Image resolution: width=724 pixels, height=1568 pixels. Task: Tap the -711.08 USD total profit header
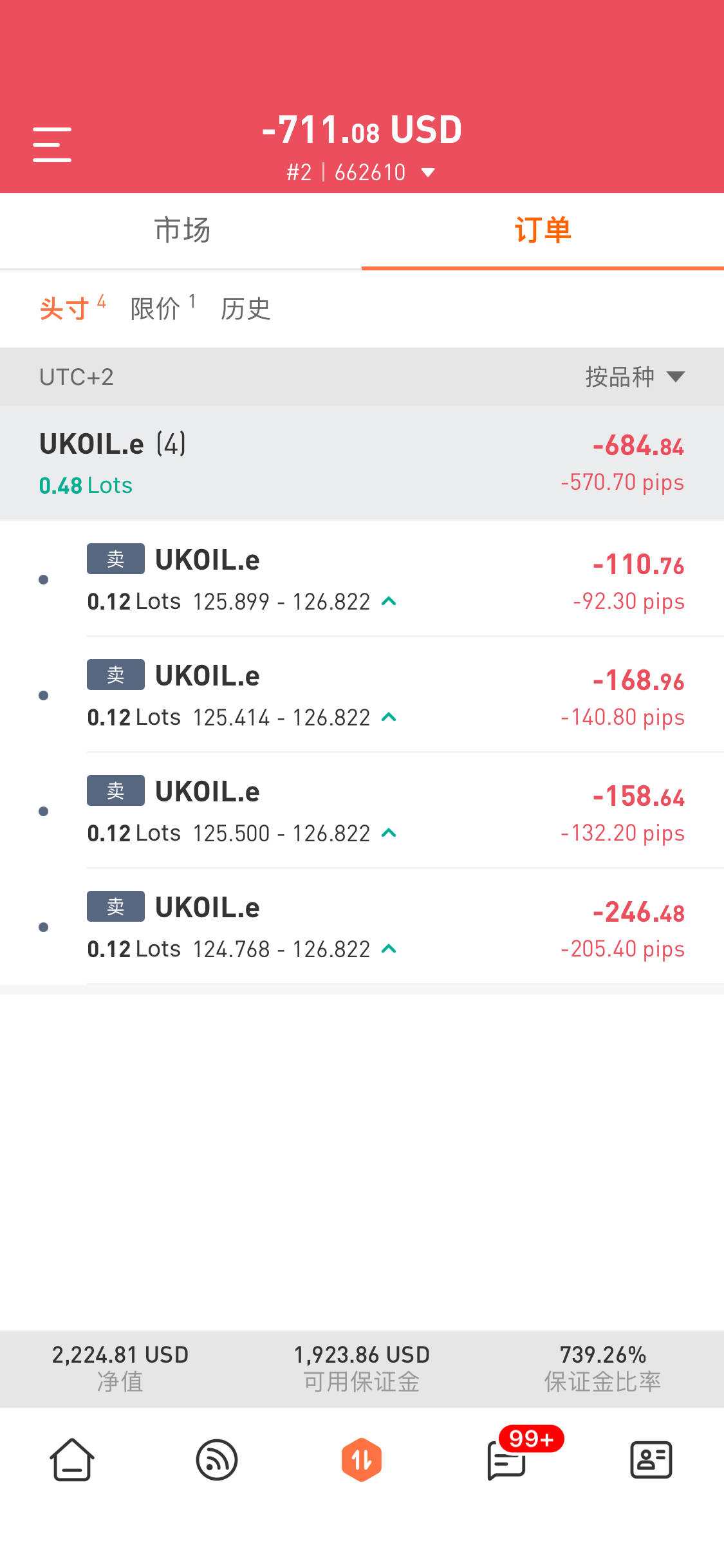[x=362, y=130]
